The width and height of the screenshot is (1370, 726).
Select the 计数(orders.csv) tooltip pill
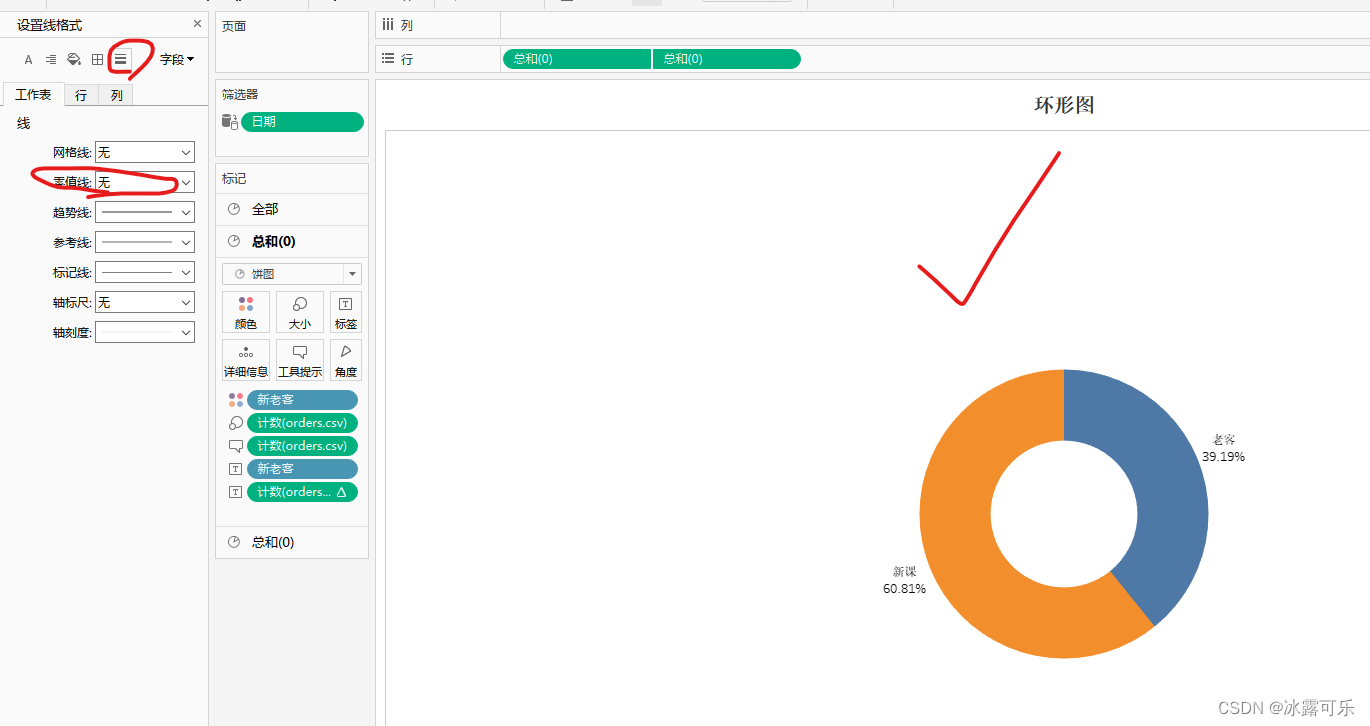[302, 446]
